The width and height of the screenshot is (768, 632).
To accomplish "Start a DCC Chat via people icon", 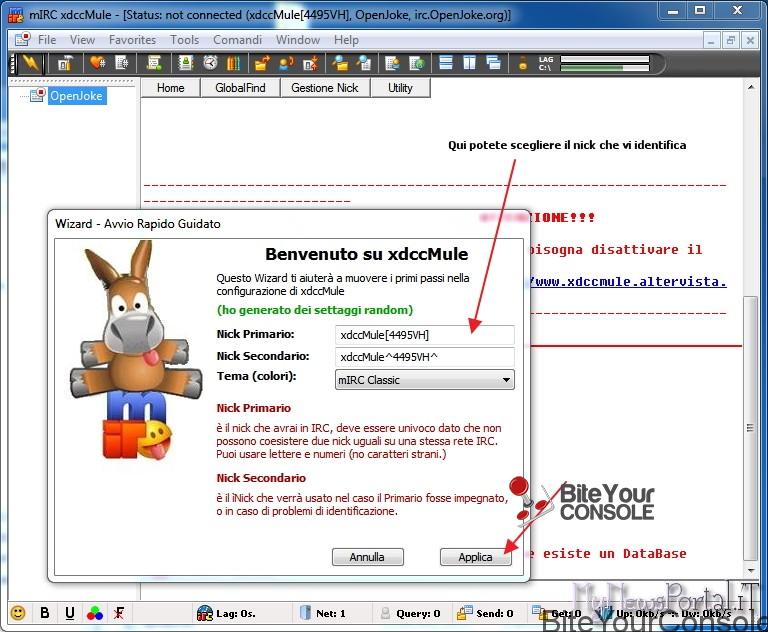I will [x=286, y=63].
